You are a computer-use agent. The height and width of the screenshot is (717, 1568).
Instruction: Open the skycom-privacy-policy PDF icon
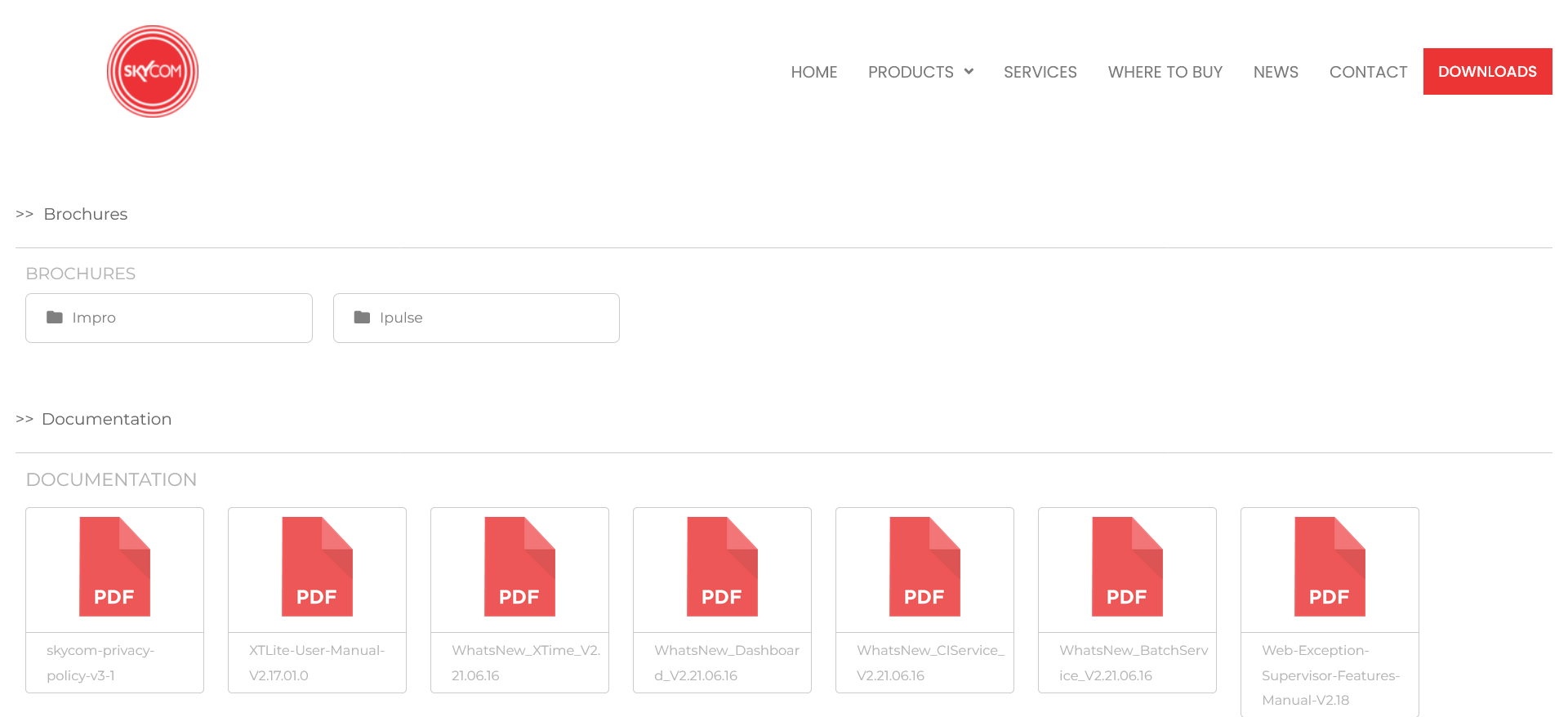click(114, 567)
